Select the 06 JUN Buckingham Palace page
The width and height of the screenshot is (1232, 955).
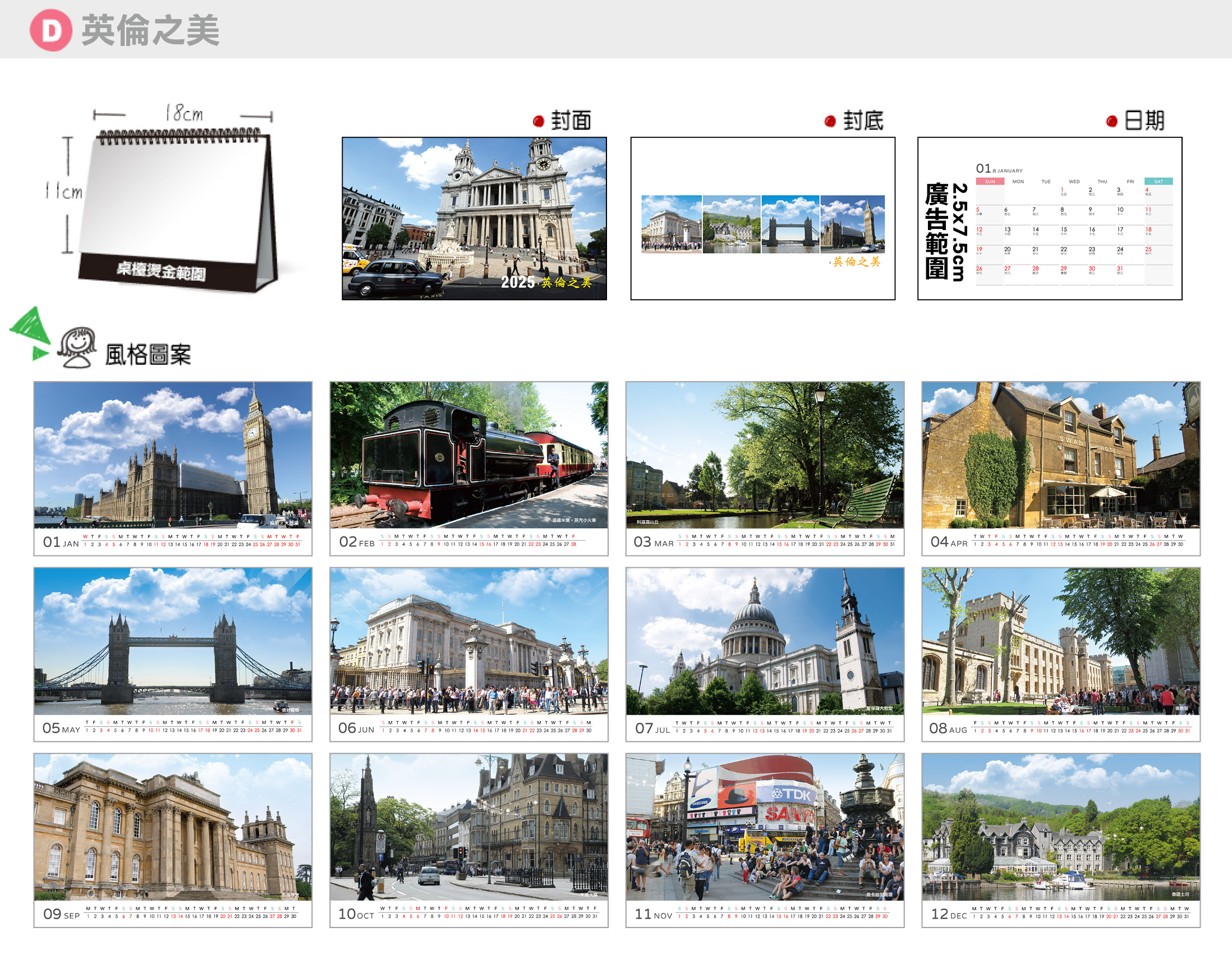pyautogui.click(x=469, y=654)
